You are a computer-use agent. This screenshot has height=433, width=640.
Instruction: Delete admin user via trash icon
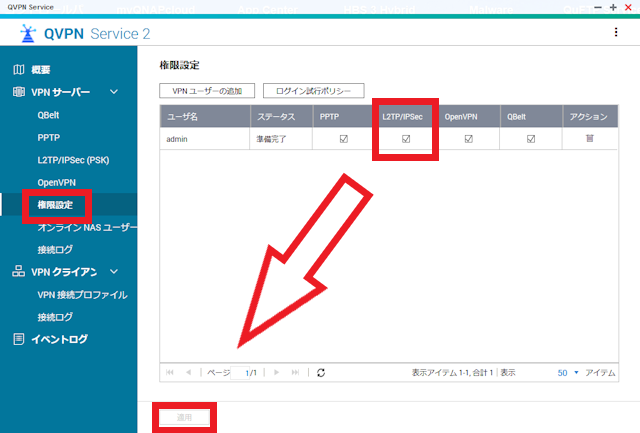tap(589, 139)
